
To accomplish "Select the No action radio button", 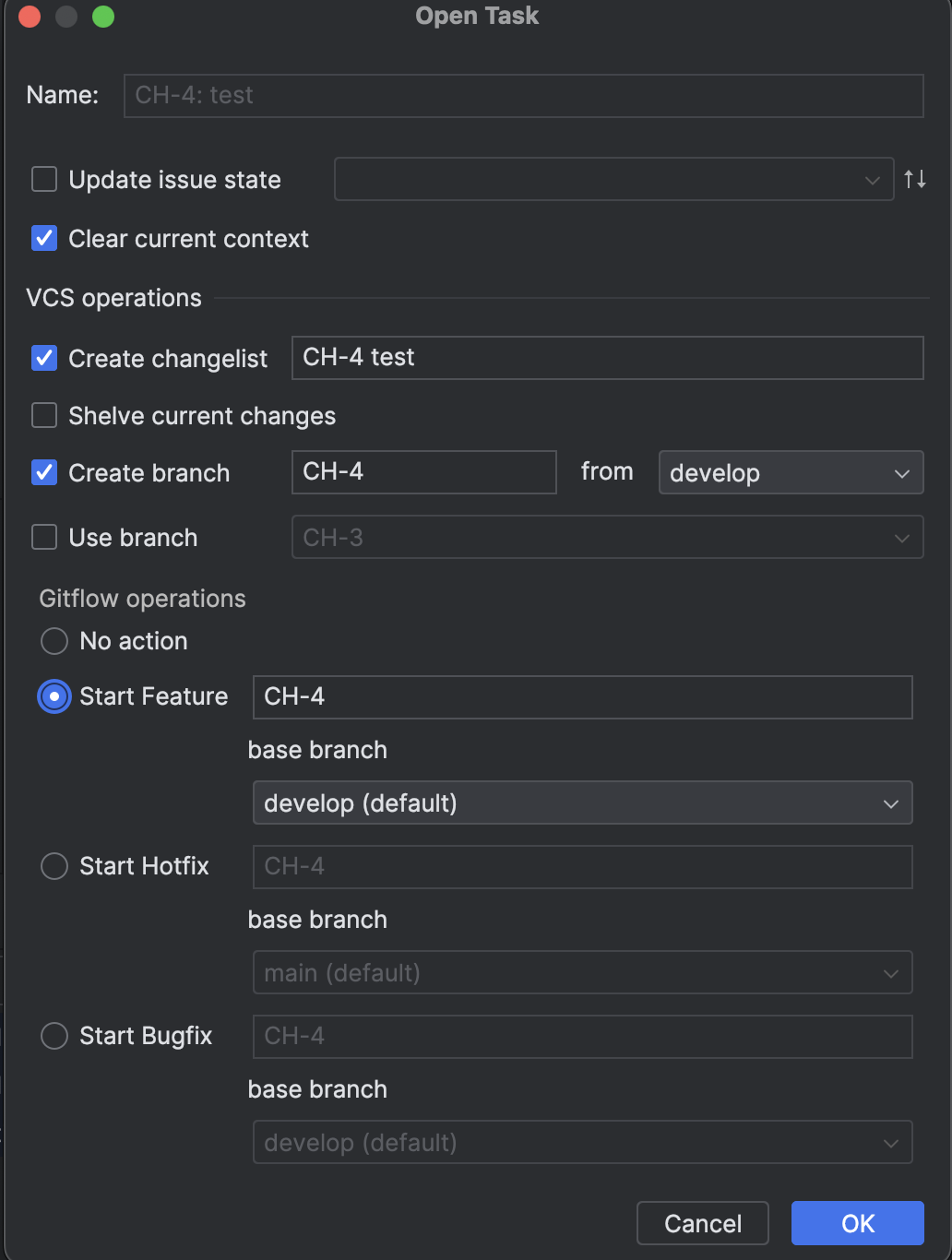I will pos(54,640).
